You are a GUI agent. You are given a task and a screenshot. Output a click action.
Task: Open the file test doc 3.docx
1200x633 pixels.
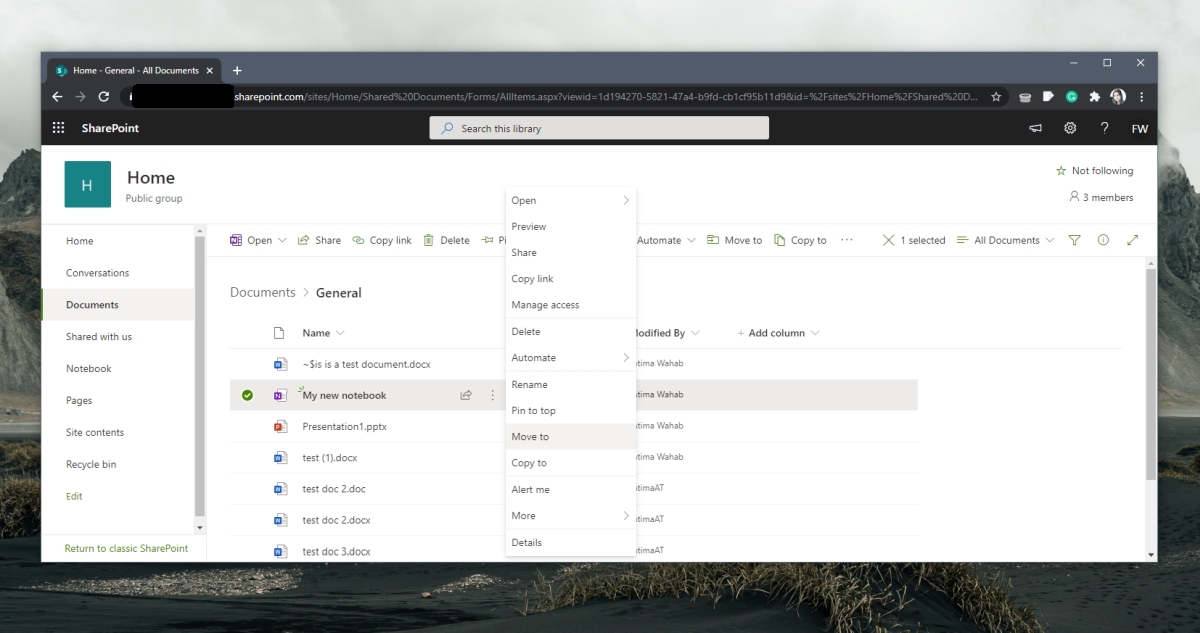[336, 551]
